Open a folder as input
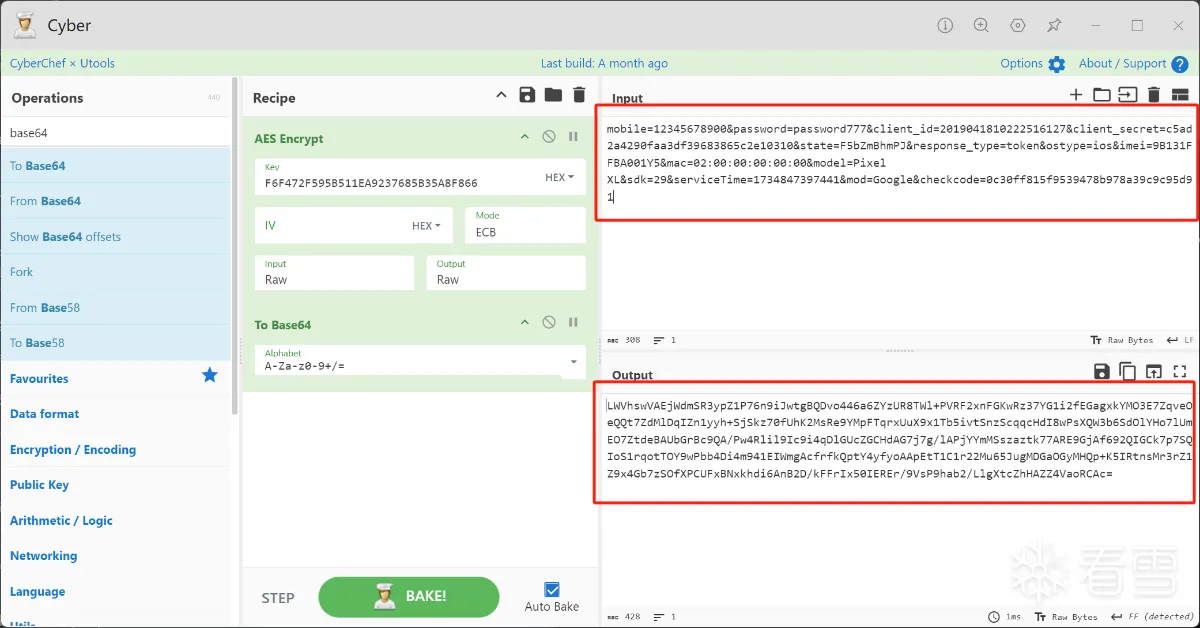 1102,95
